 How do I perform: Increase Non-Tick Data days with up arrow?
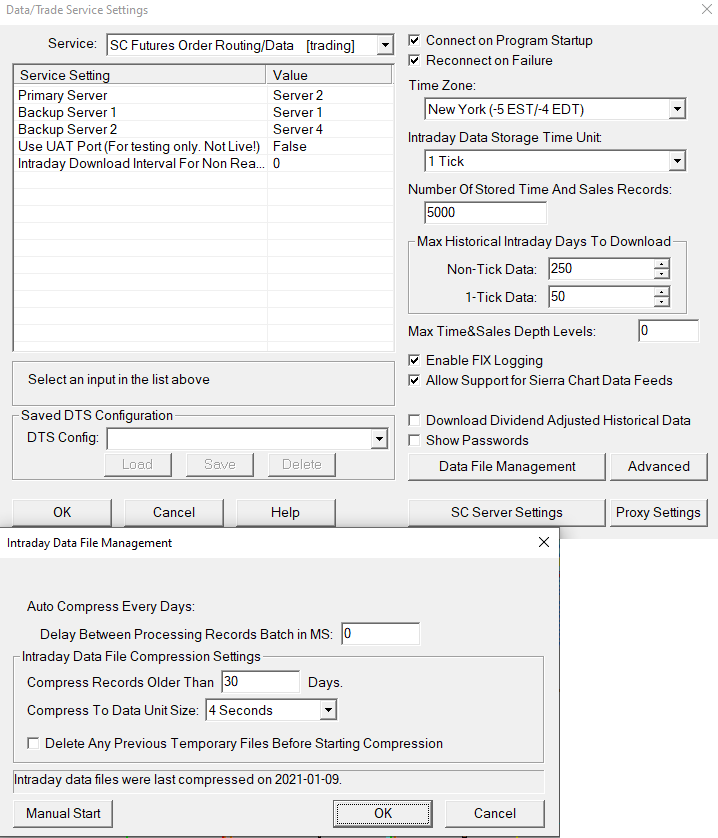pos(661,264)
